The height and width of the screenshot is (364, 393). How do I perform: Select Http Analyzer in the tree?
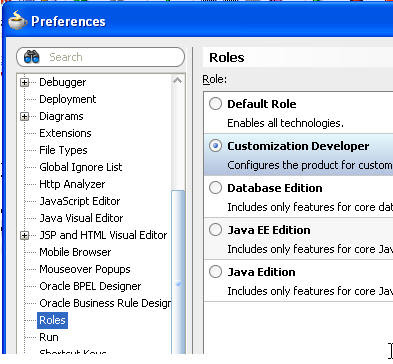click(72, 184)
